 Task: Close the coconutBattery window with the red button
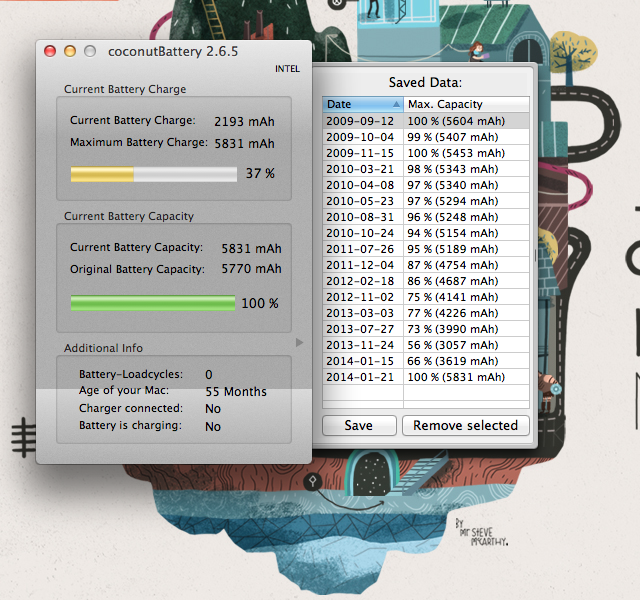[x=50, y=51]
